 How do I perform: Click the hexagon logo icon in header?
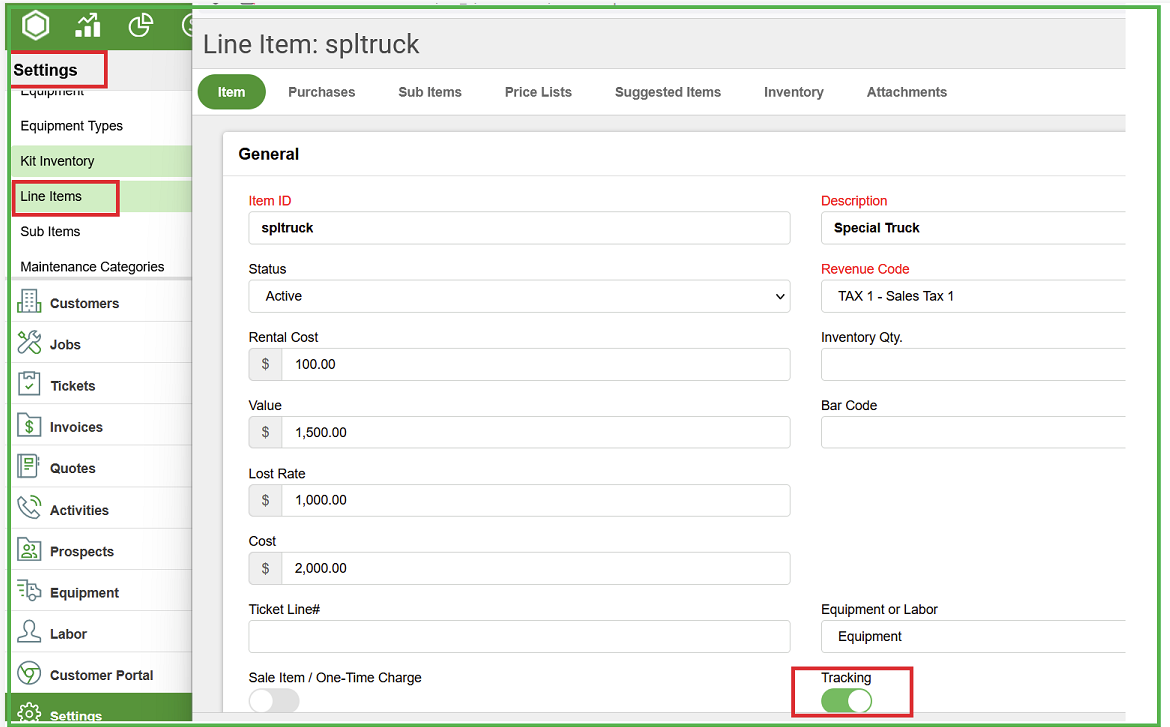click(x=35, y=25)
